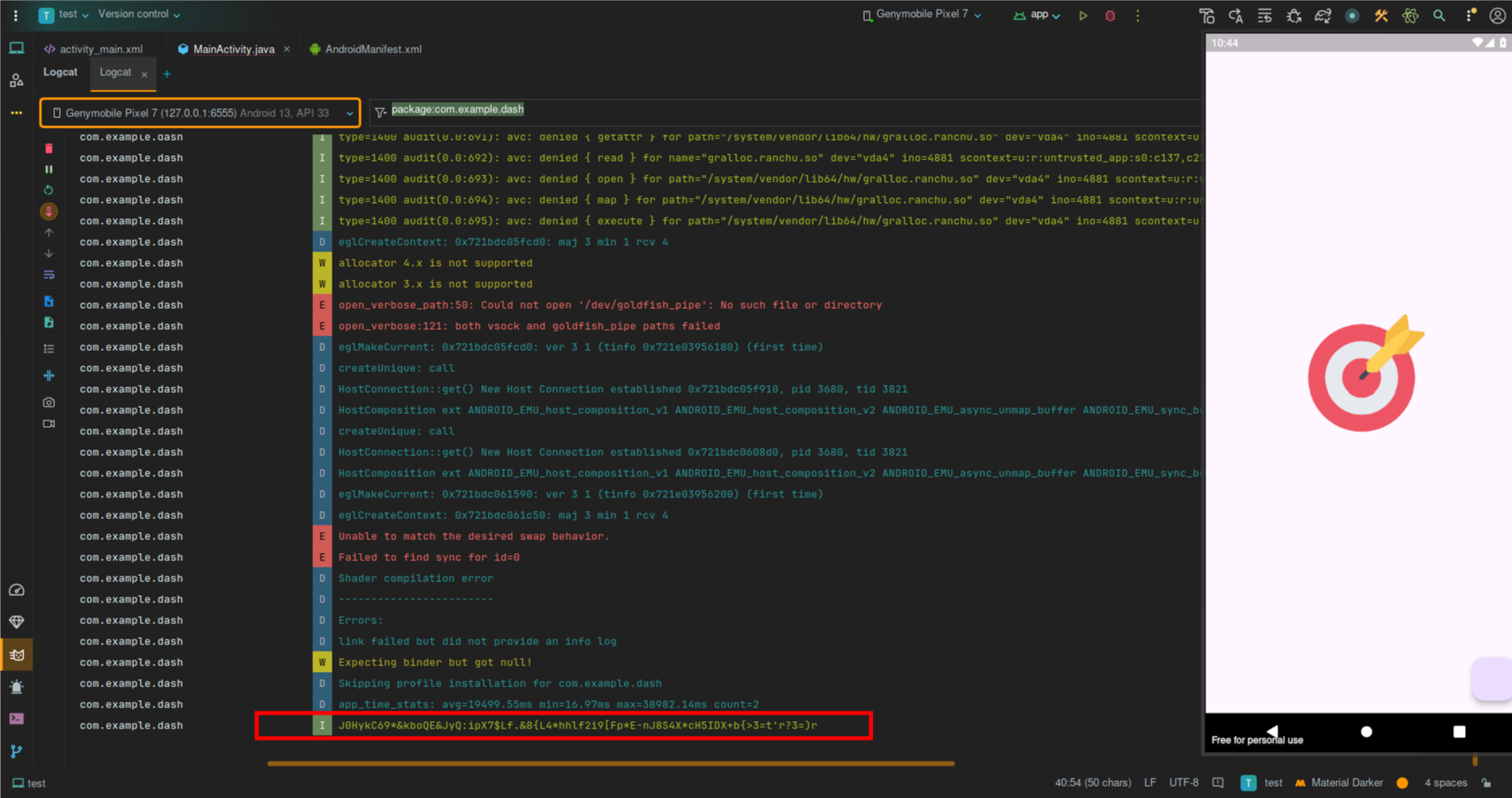Tap the emulator back navigation button
The height and width of the screenshot is (798, 1512).
click(x=1273, y=731)
